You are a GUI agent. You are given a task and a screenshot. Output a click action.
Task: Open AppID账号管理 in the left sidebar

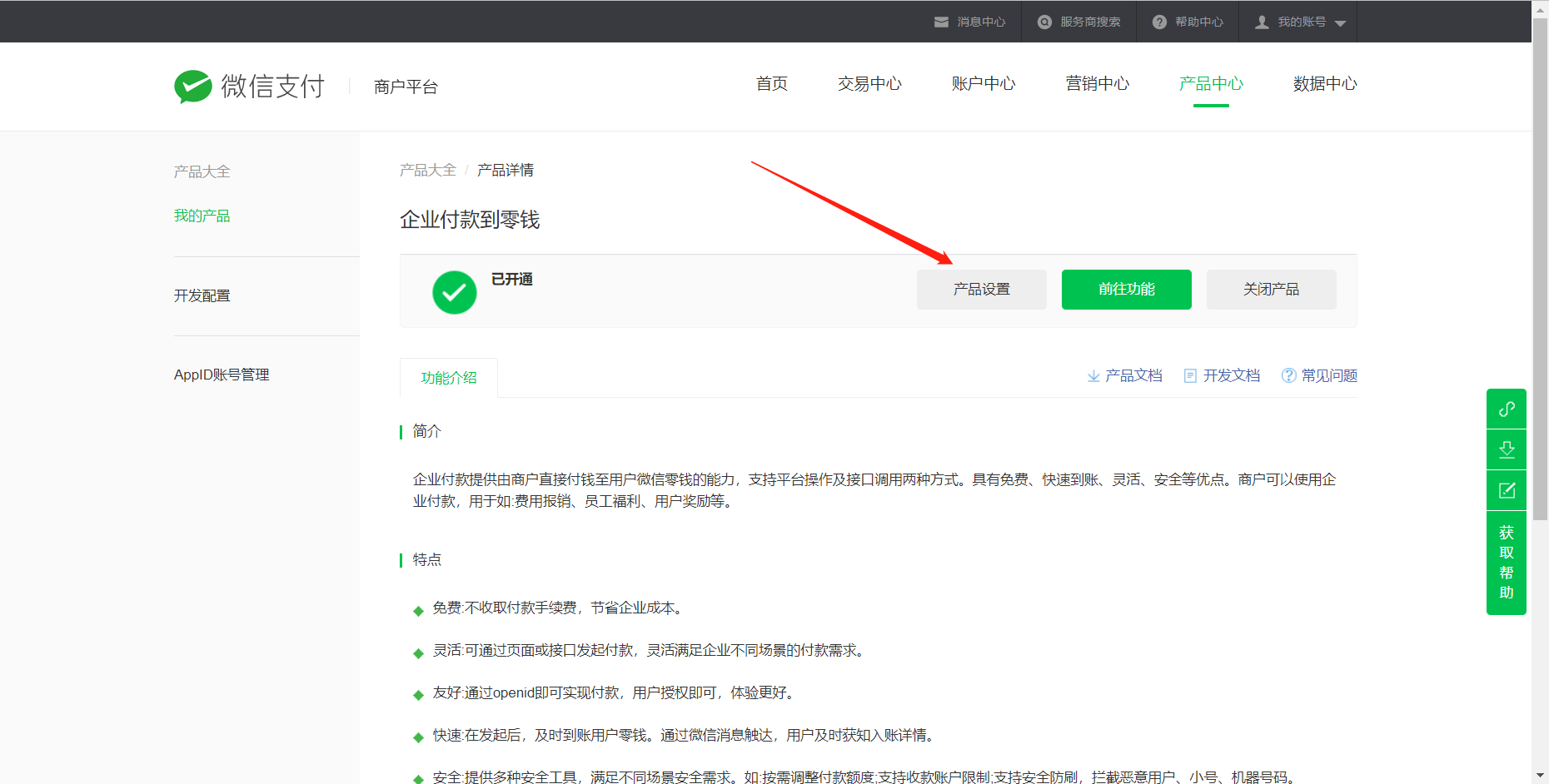tap(222, 375)
